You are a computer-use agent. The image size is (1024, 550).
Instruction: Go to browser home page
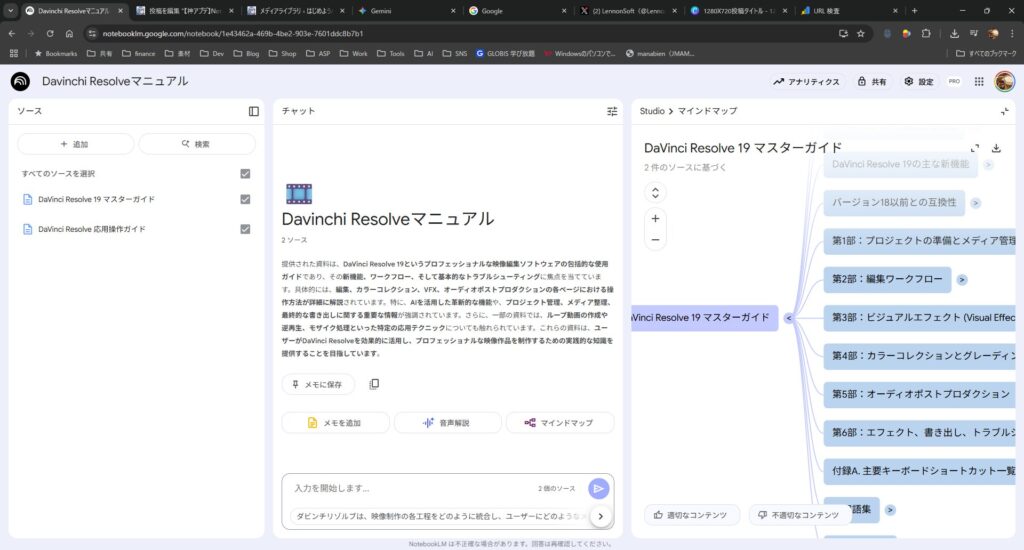pyautogui.click(x=69, y=33)
